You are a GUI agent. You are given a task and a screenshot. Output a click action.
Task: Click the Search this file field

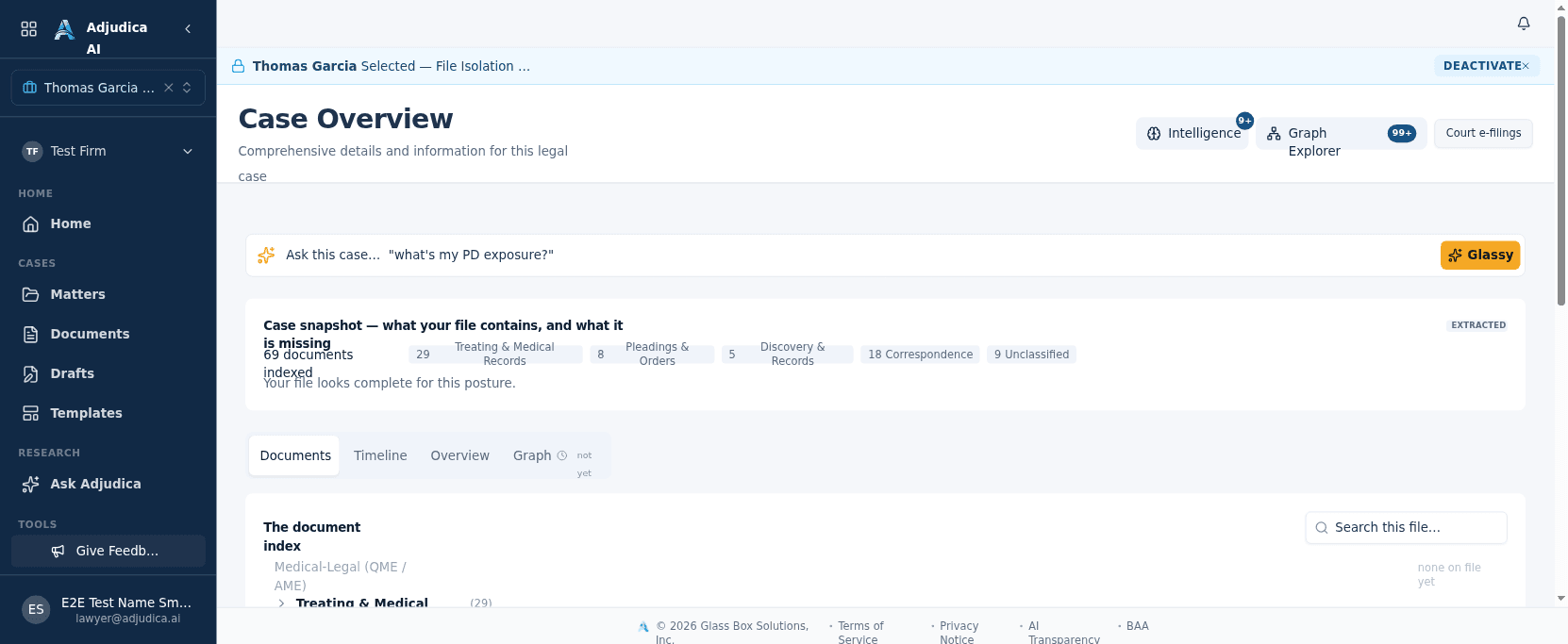[1406, 528]
